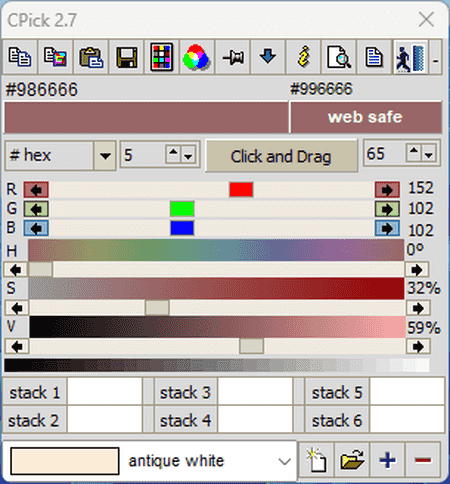Screen dimensions: 450x484
Task: Open the RGB color wheel icon
Action: (197, 57)
